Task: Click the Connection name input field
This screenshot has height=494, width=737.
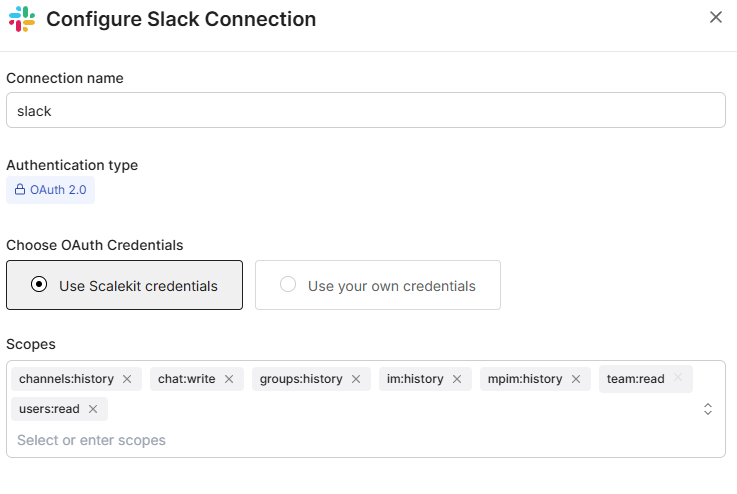Action: tap(365, 111)
